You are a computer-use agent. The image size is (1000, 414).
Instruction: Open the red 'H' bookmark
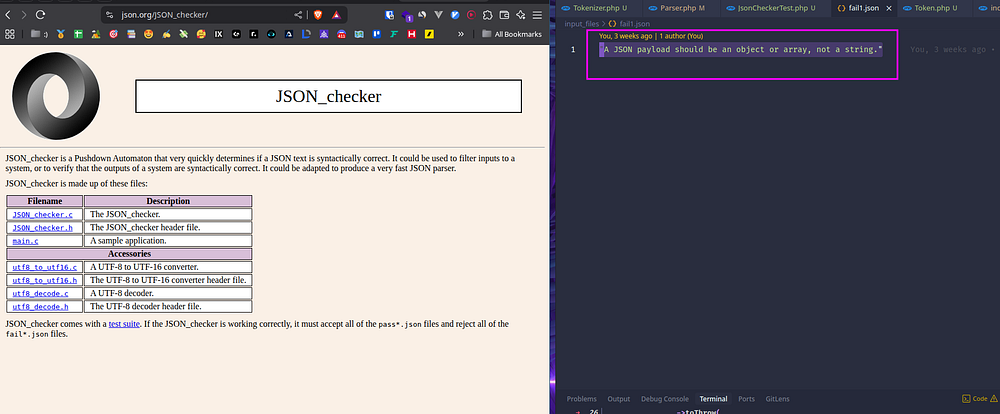tap(412, 34)
